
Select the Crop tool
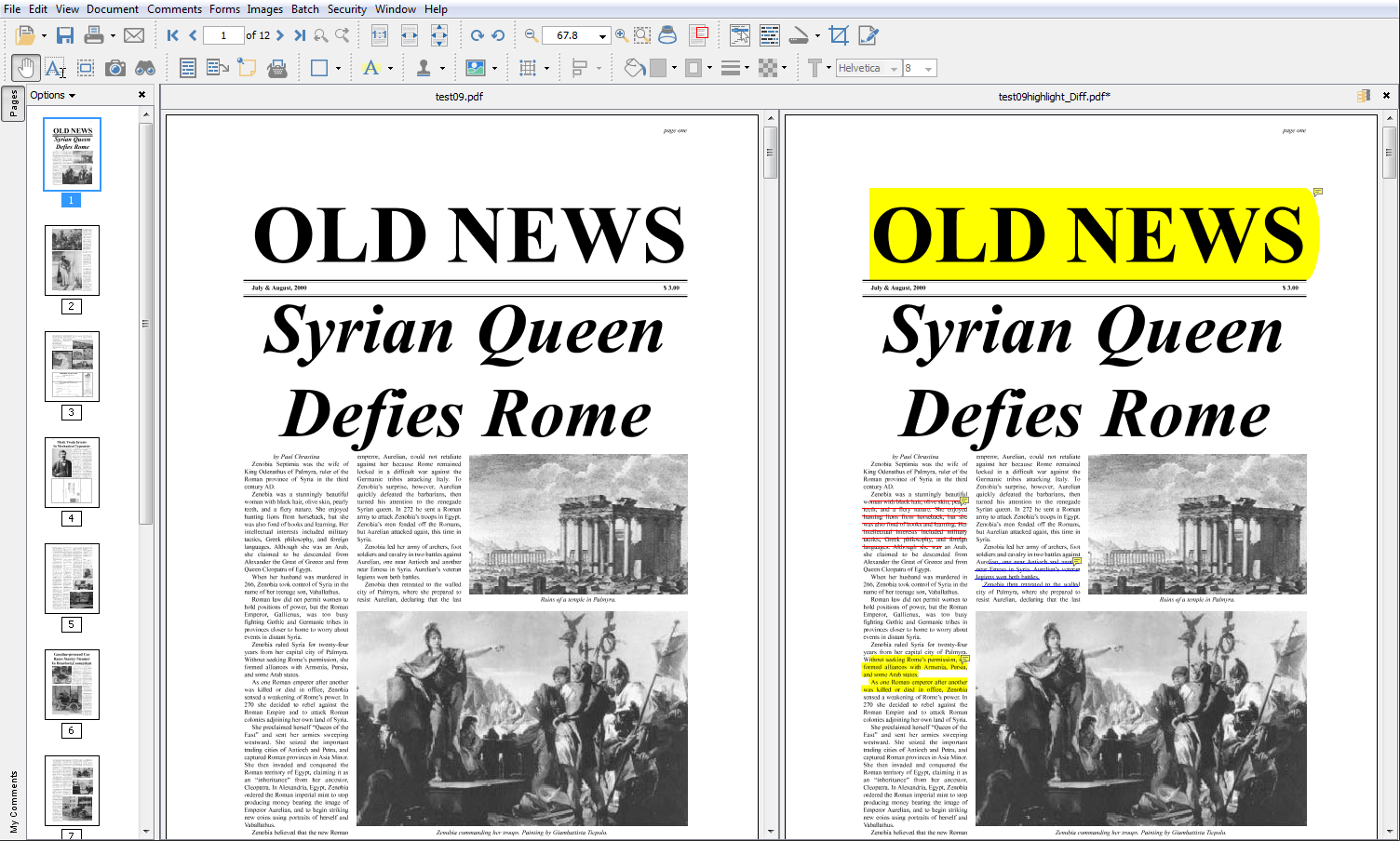[839, 35]
